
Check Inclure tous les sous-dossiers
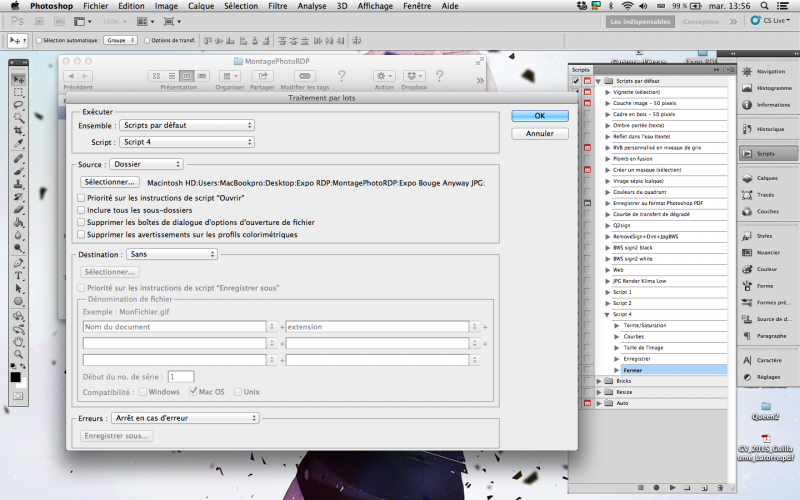point(81,210)
